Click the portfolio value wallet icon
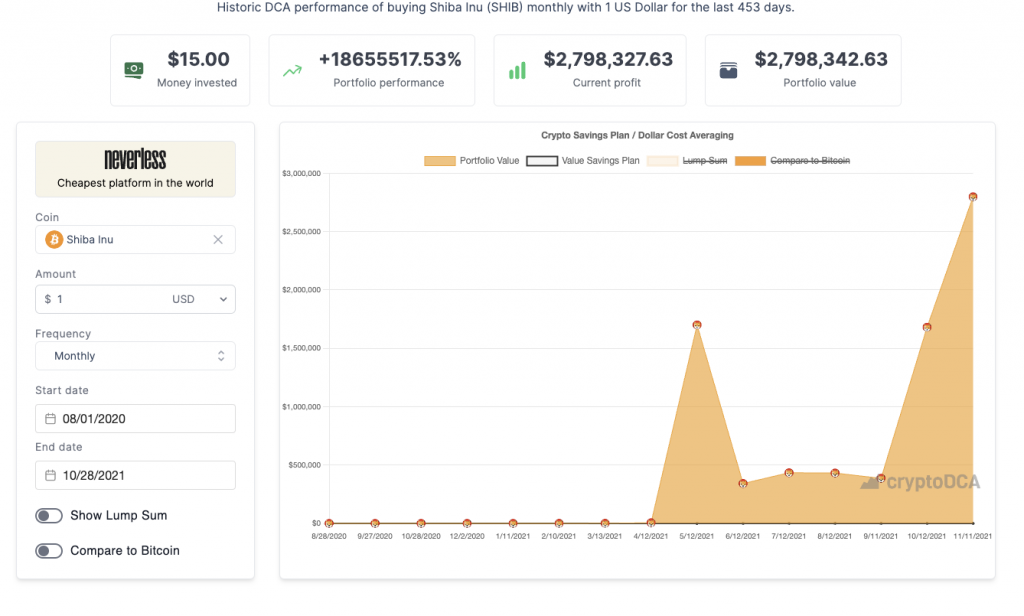The height and width of the screenshot is (616, 1024). [728, 70]
